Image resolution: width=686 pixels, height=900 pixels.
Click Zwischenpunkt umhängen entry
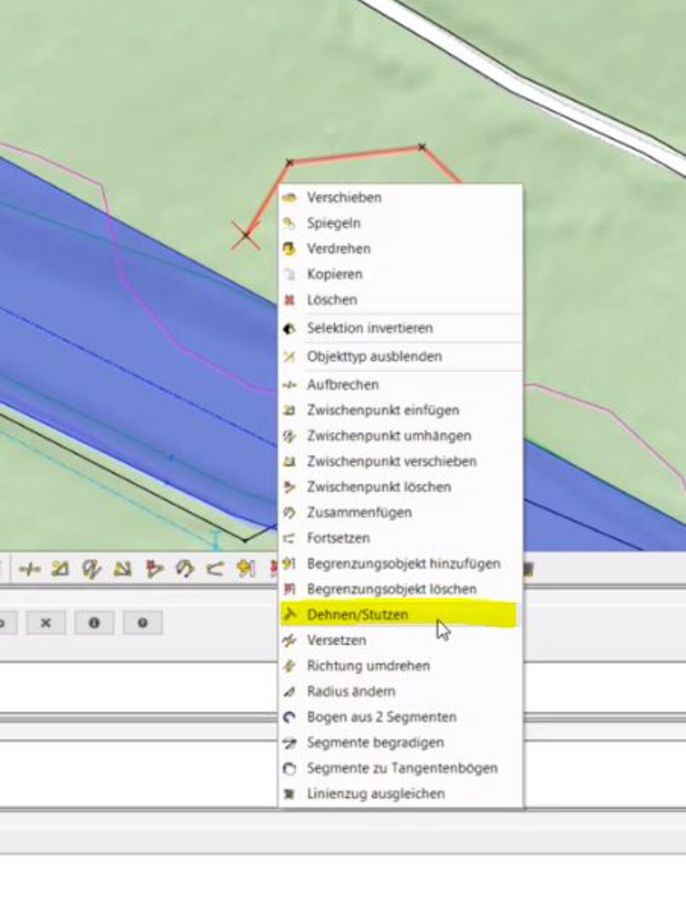401,436
